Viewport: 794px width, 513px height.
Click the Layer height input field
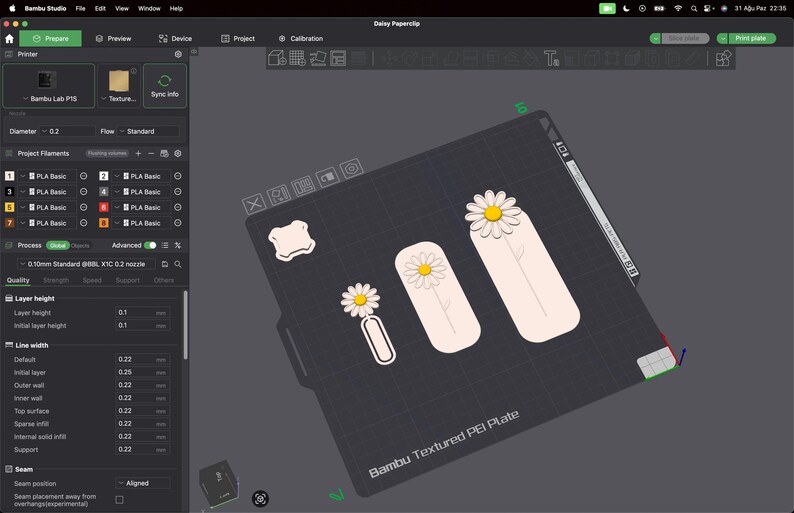point(142,312)
